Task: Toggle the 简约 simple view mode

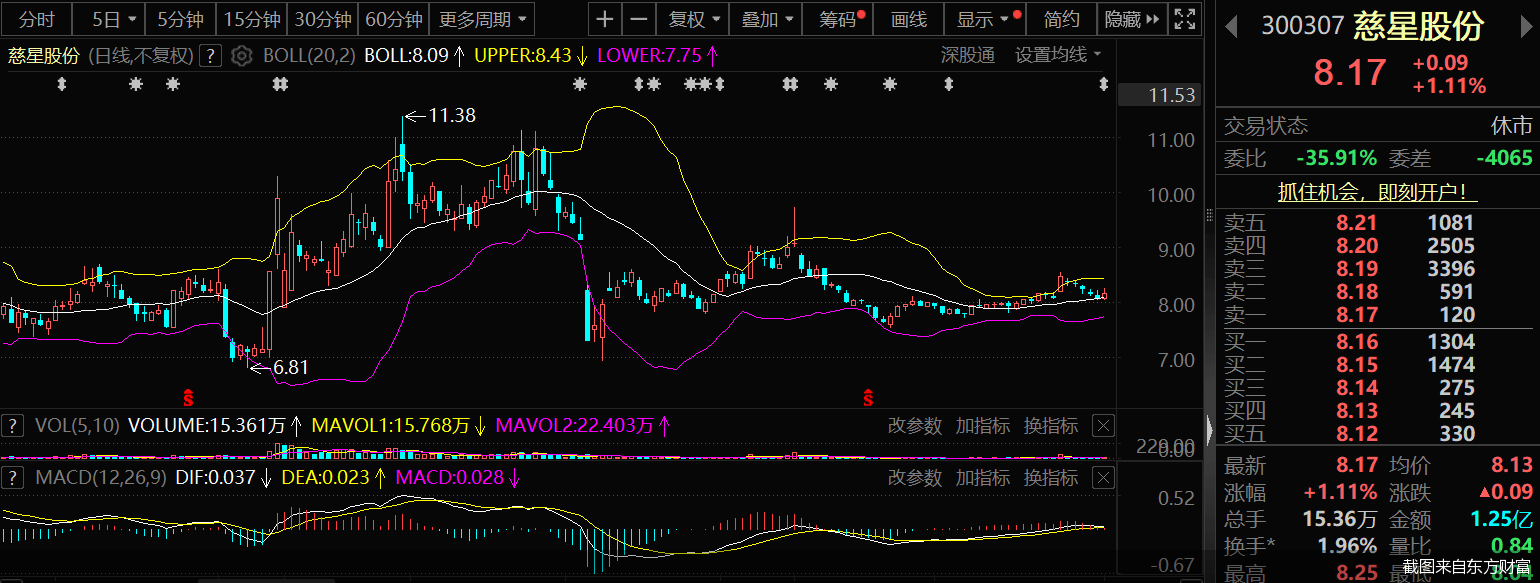Action: tap(1061, 19)
